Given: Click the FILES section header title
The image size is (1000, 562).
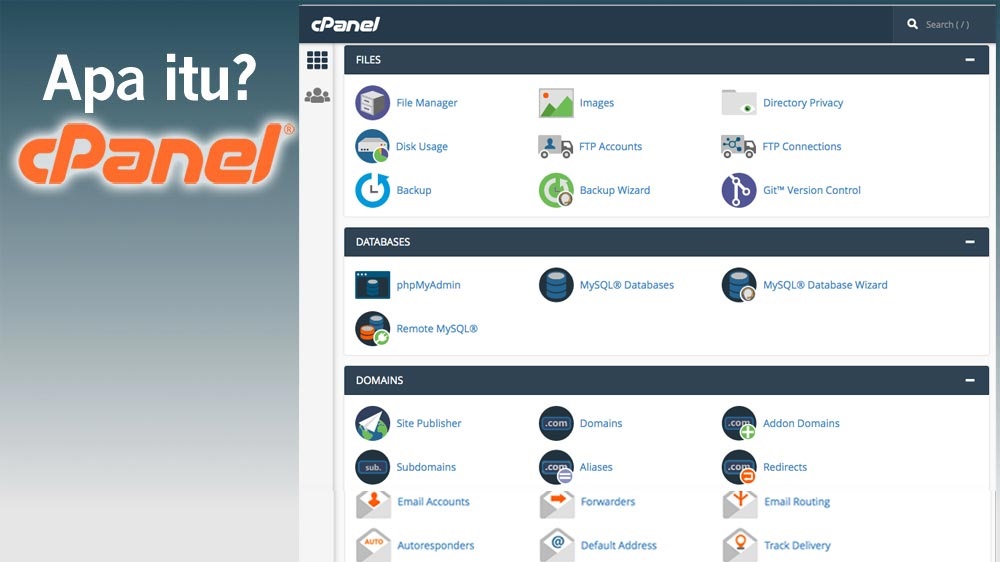Looking at the screenshot, I should click(368, 60).
